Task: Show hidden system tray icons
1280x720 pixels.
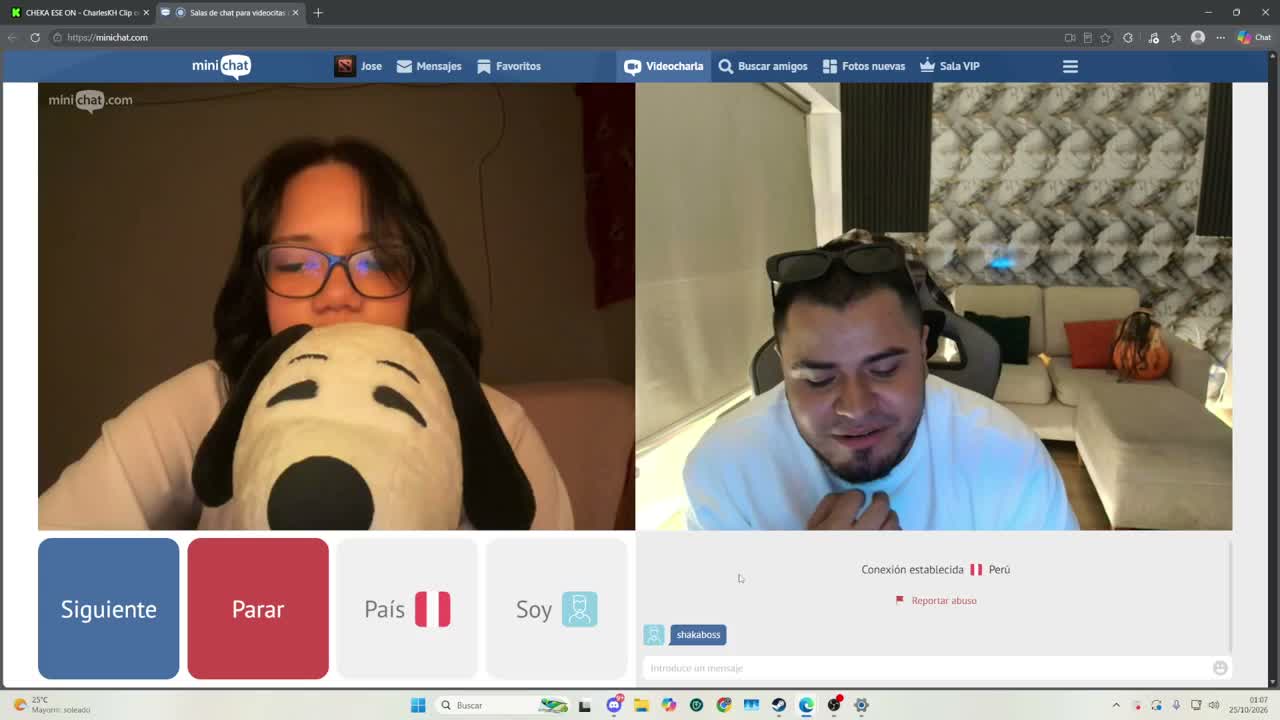Action: click(x=1116, y=705)
